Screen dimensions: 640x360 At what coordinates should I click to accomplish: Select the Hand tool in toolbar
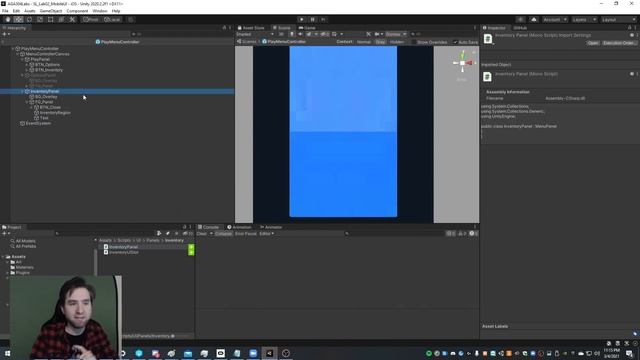pos(8,19)
